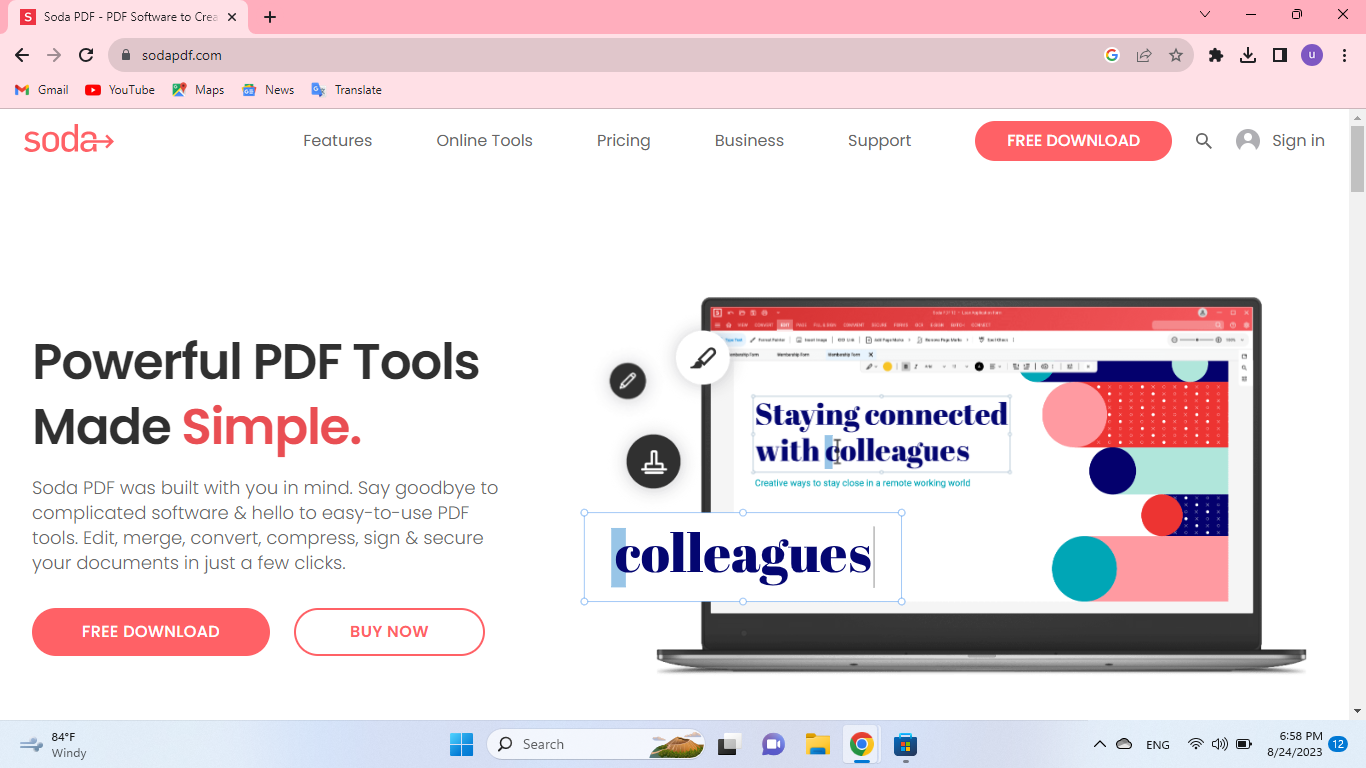Click the volume speaker tray icon
This screenshot has width=1366, height=768.
1219,744
